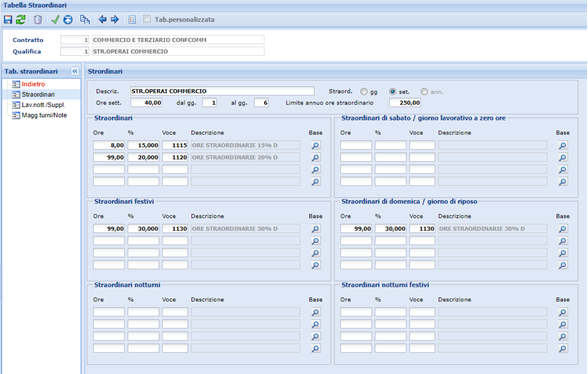Viewport: 588px width, 374px height.
Task: Click the Descriz. field STR.OPERAI COMMERCIO
Action: (222, 91)
